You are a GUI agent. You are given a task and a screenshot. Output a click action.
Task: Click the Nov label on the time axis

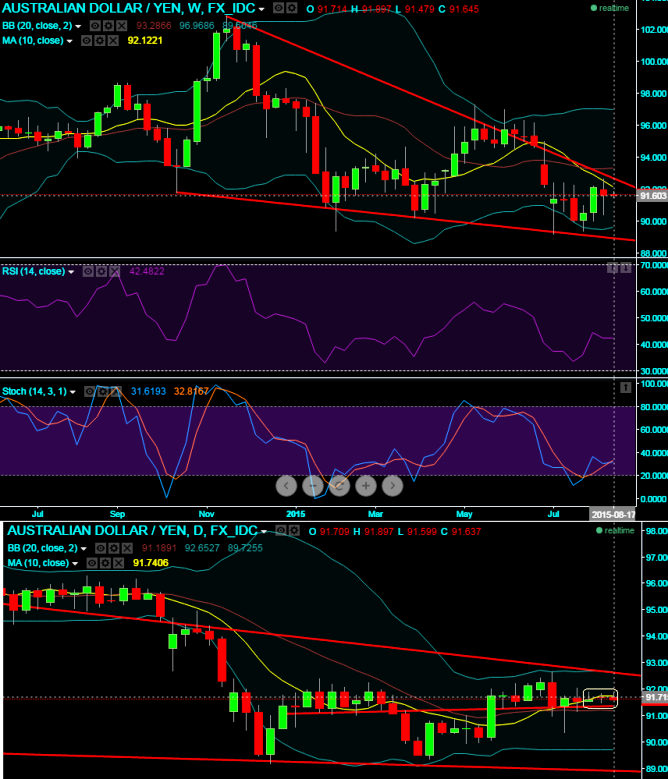pyautogui.click(x=206, y=514)
